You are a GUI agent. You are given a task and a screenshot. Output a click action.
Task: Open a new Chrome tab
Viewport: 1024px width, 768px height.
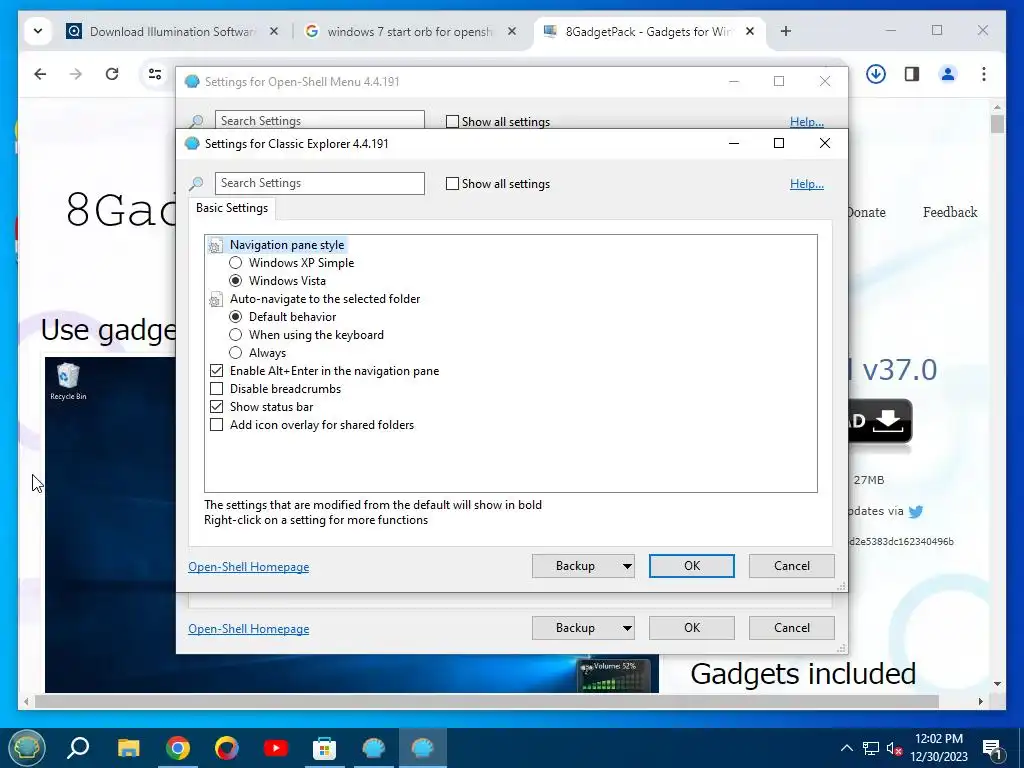coord(786,31)
